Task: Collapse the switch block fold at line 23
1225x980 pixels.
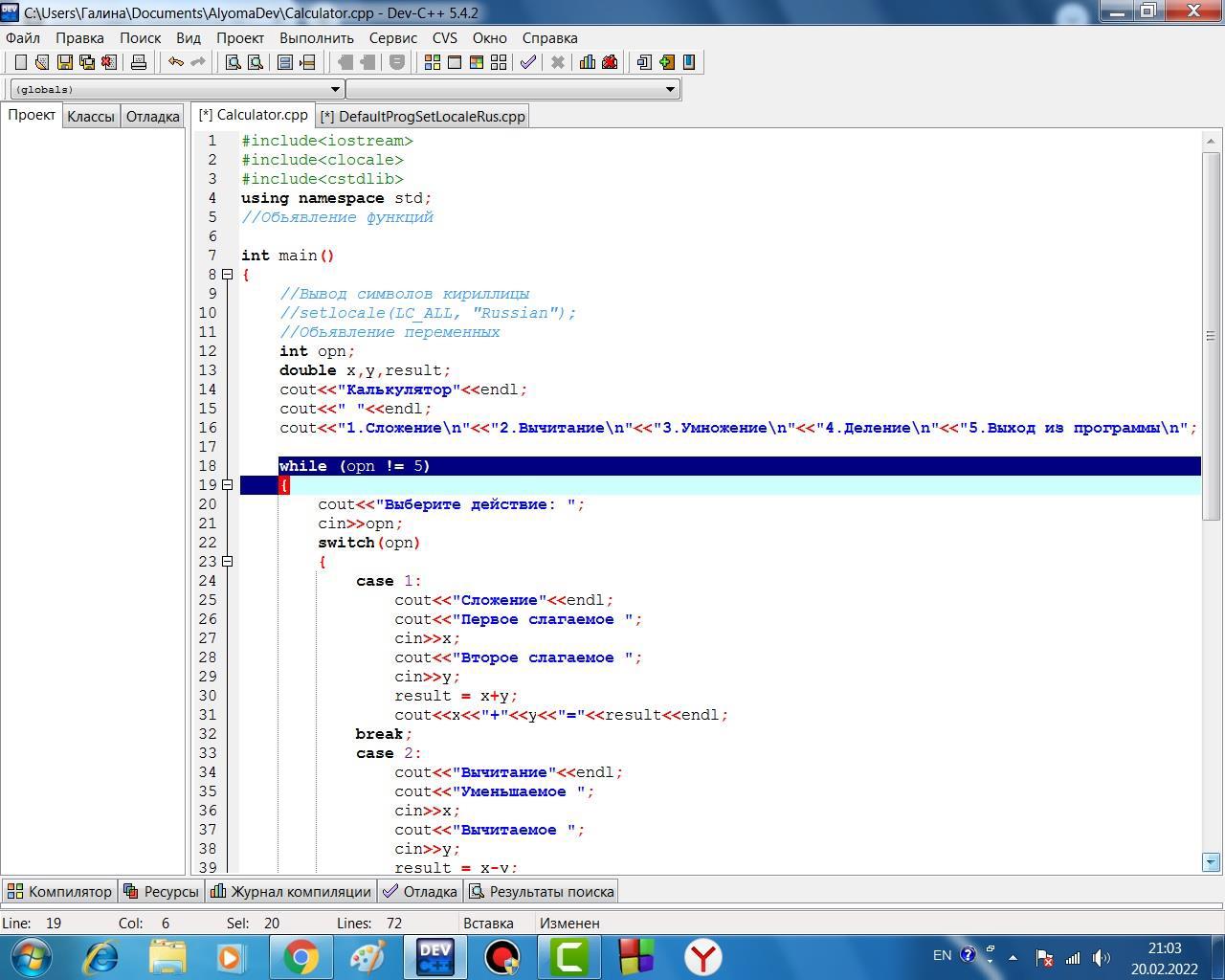Action: click(228, 562)
